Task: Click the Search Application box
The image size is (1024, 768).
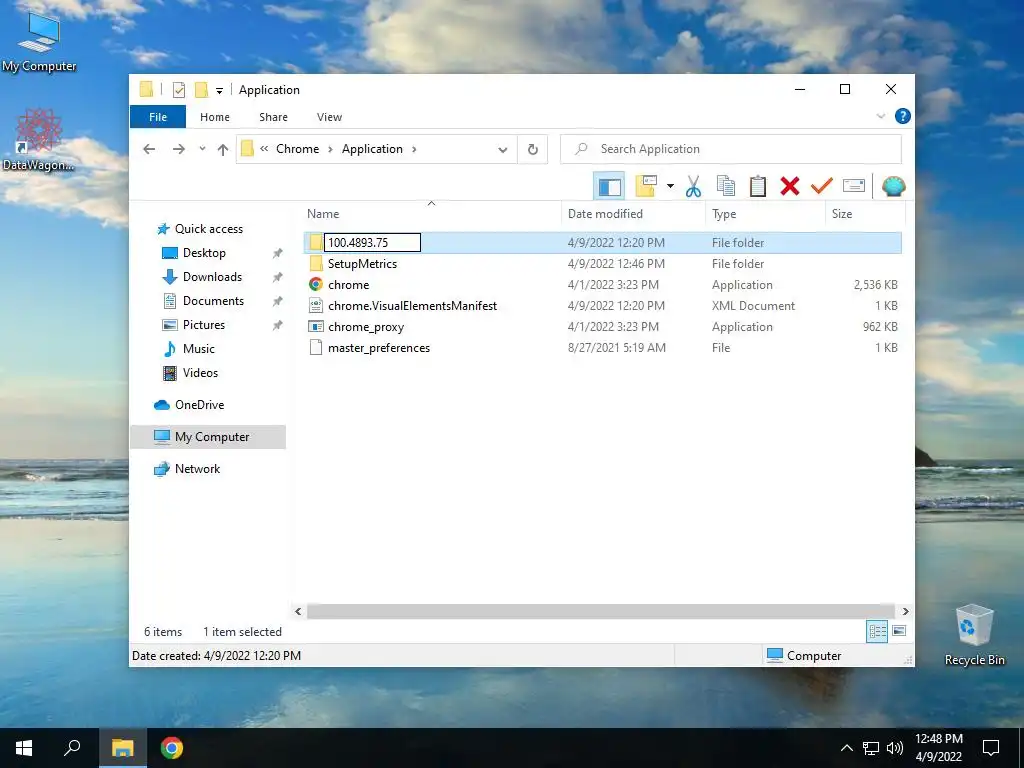Action: click(x=731, y=149)
